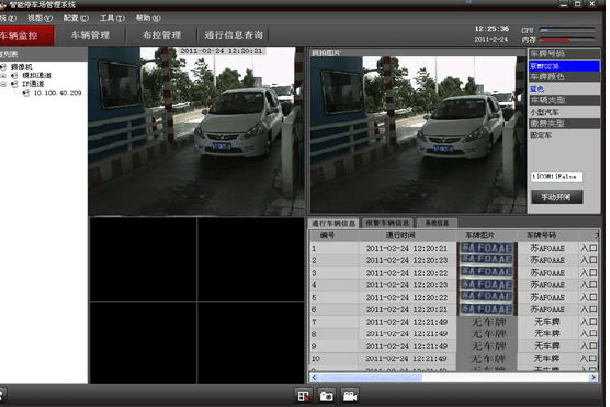Click the empty video pane left of the table
Image resolution: width=610 pixels, height=407 pixels.
251,259
